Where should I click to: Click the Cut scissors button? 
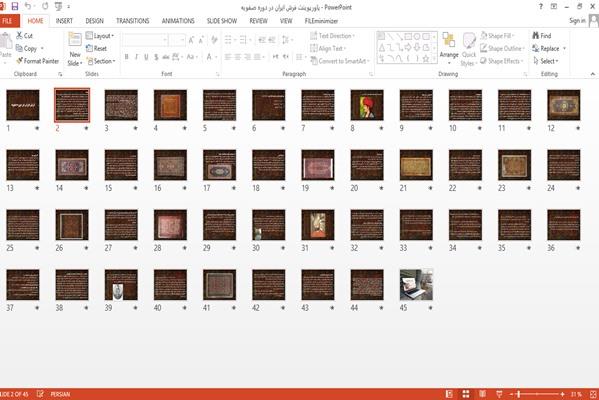(24, 36)
